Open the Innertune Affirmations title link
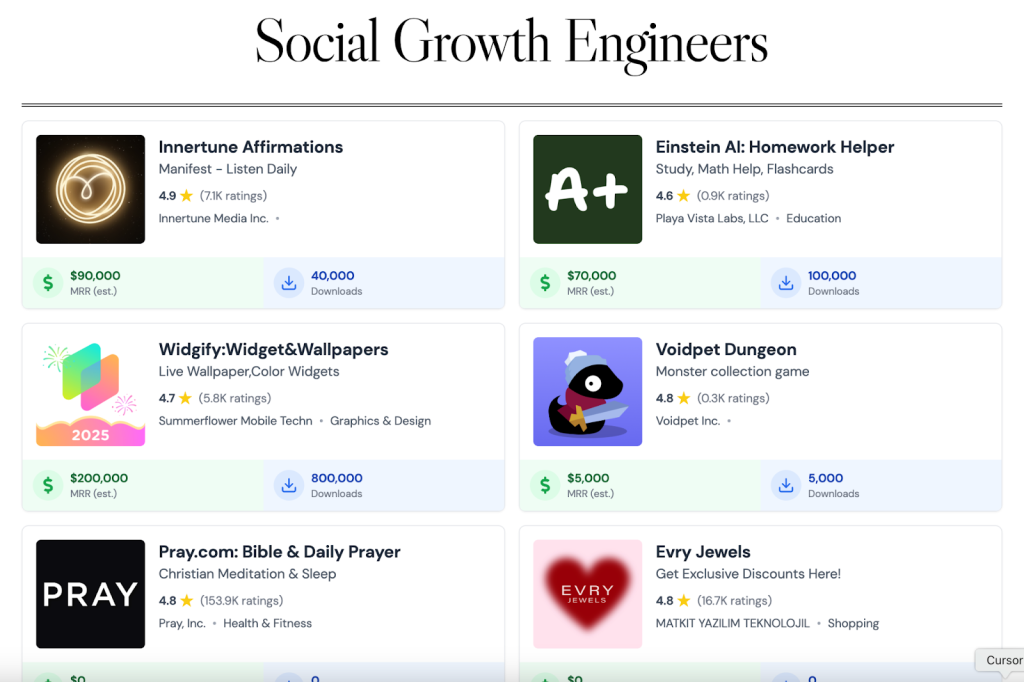This screenshot has width=1024, height=682. (250, 147)
